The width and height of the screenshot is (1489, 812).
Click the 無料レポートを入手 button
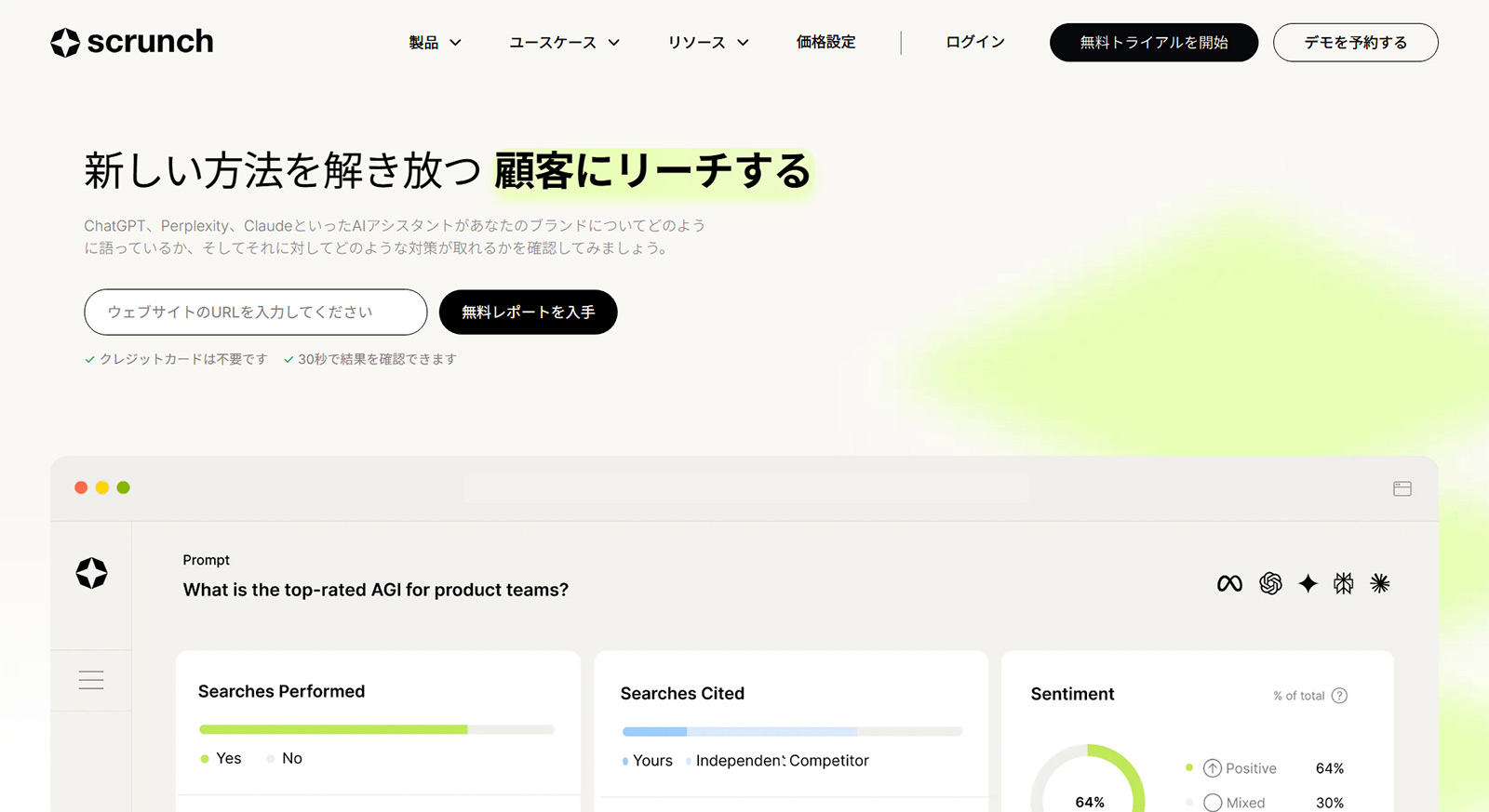pyautogui.click(x=528, y=312)
